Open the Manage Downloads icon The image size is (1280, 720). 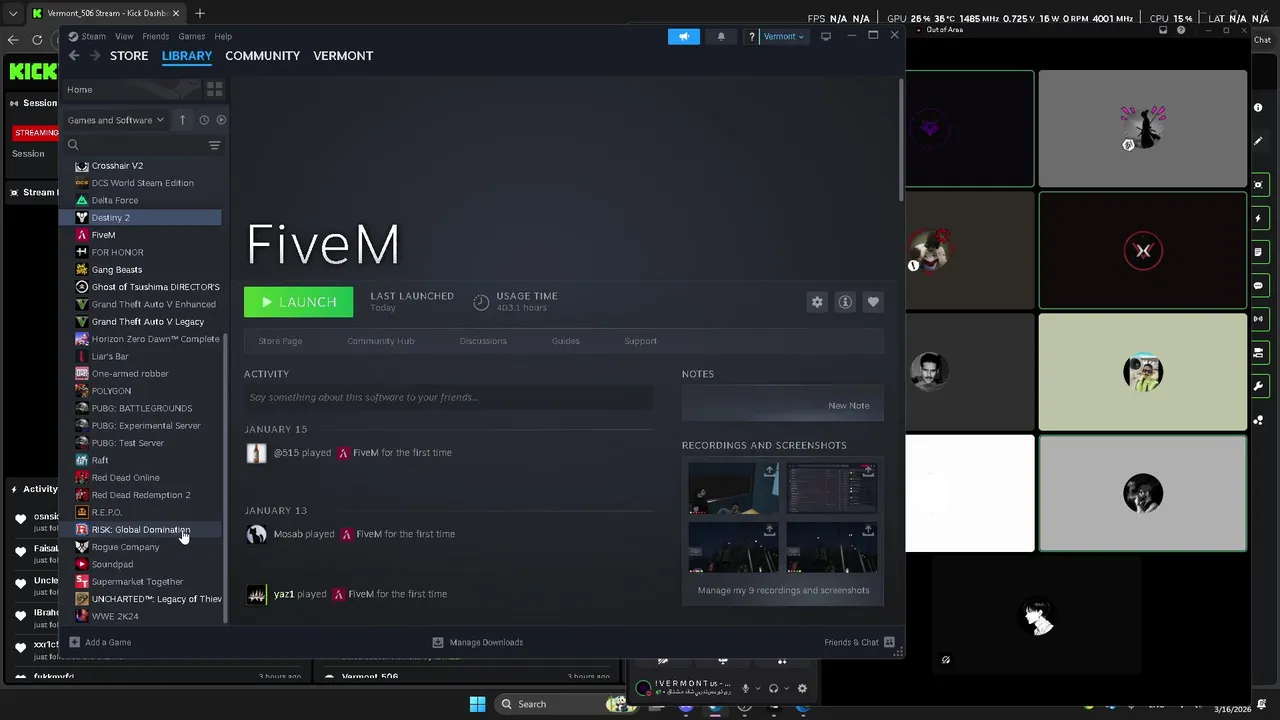coord(438,642)
